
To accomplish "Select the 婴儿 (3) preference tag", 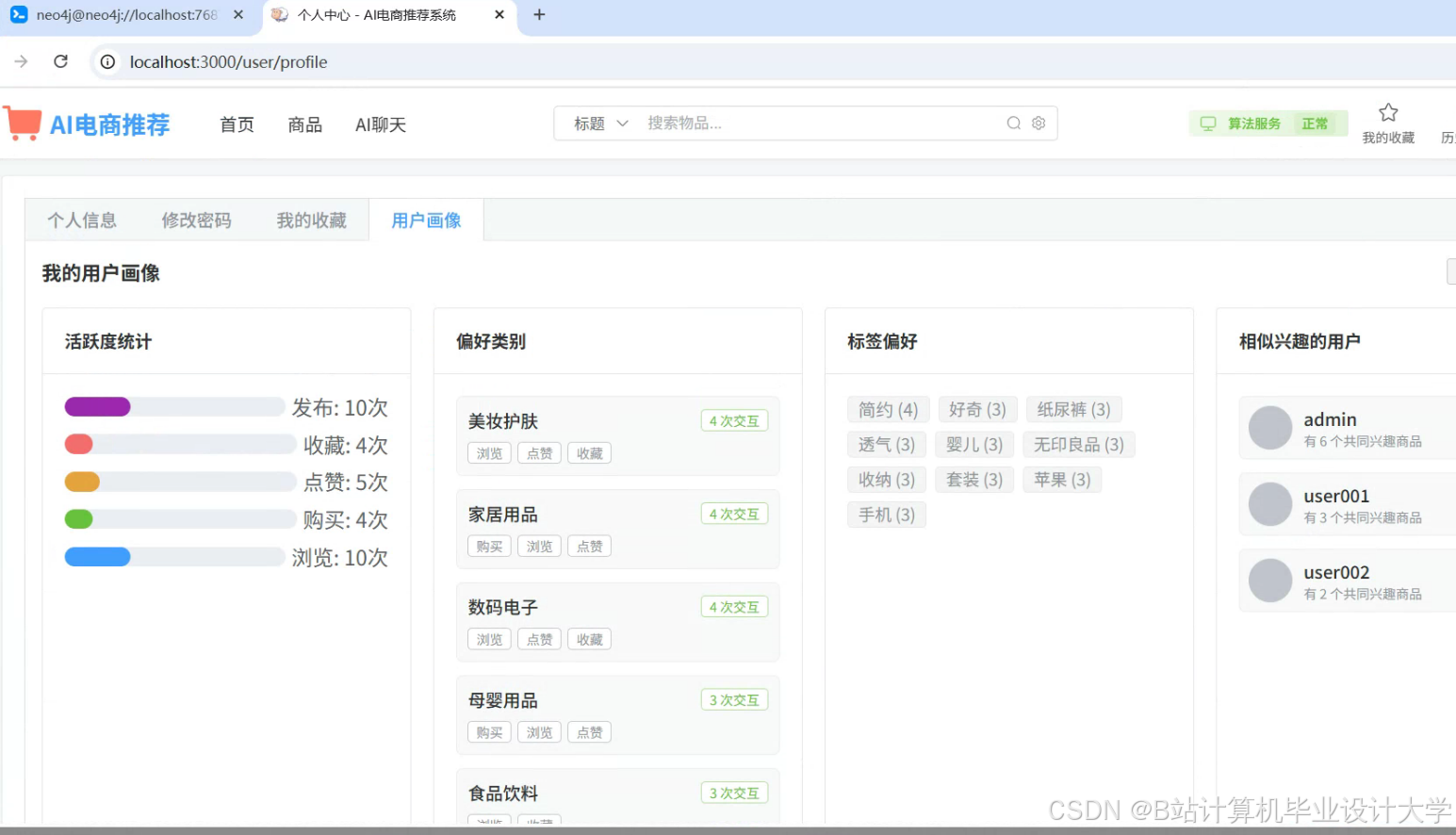I will tap(973, 444).
